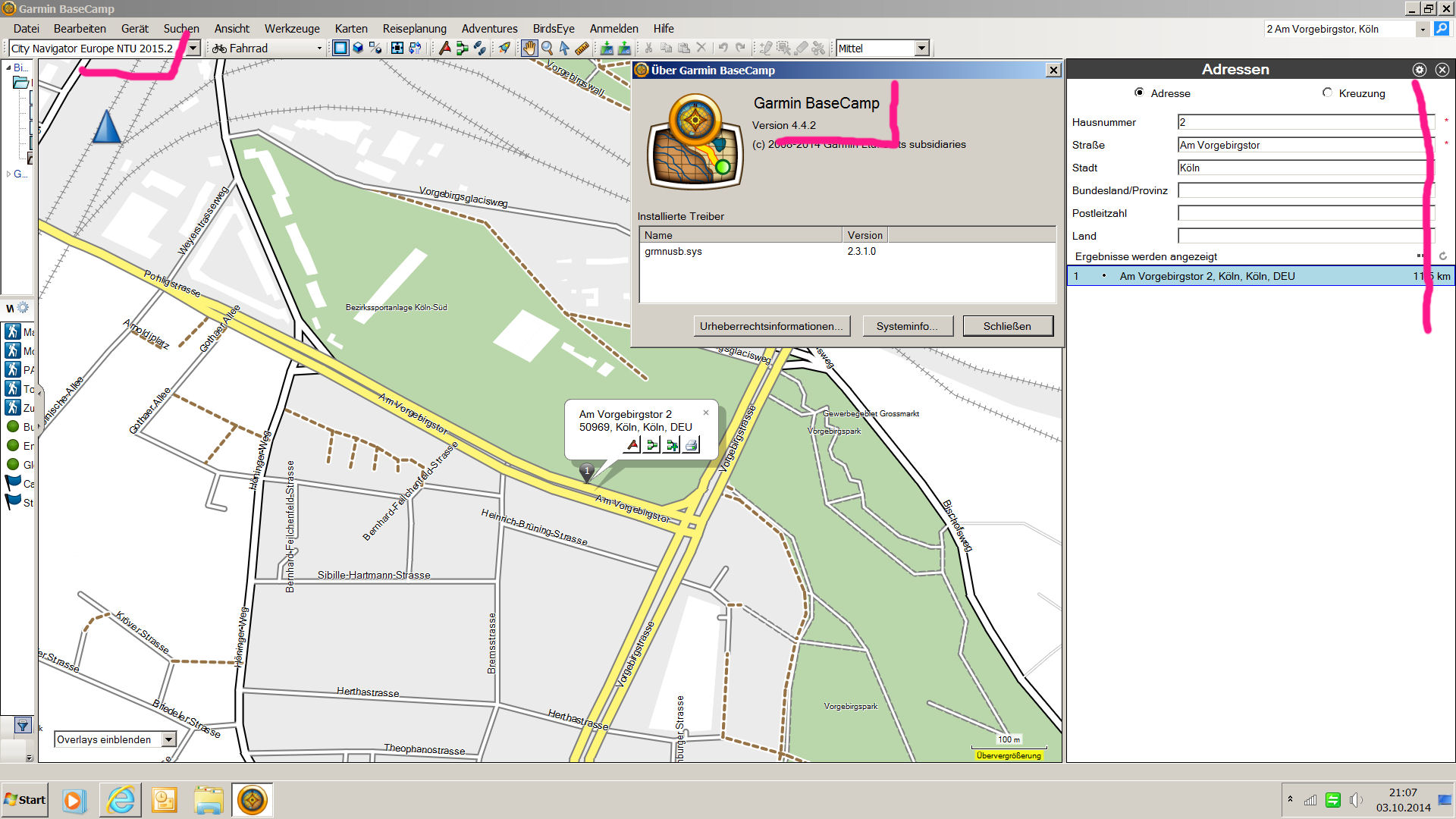This screenshot has width=1456, height=819.
Task: Click the new waypoint flag tool
Action: tap(445, 49)
